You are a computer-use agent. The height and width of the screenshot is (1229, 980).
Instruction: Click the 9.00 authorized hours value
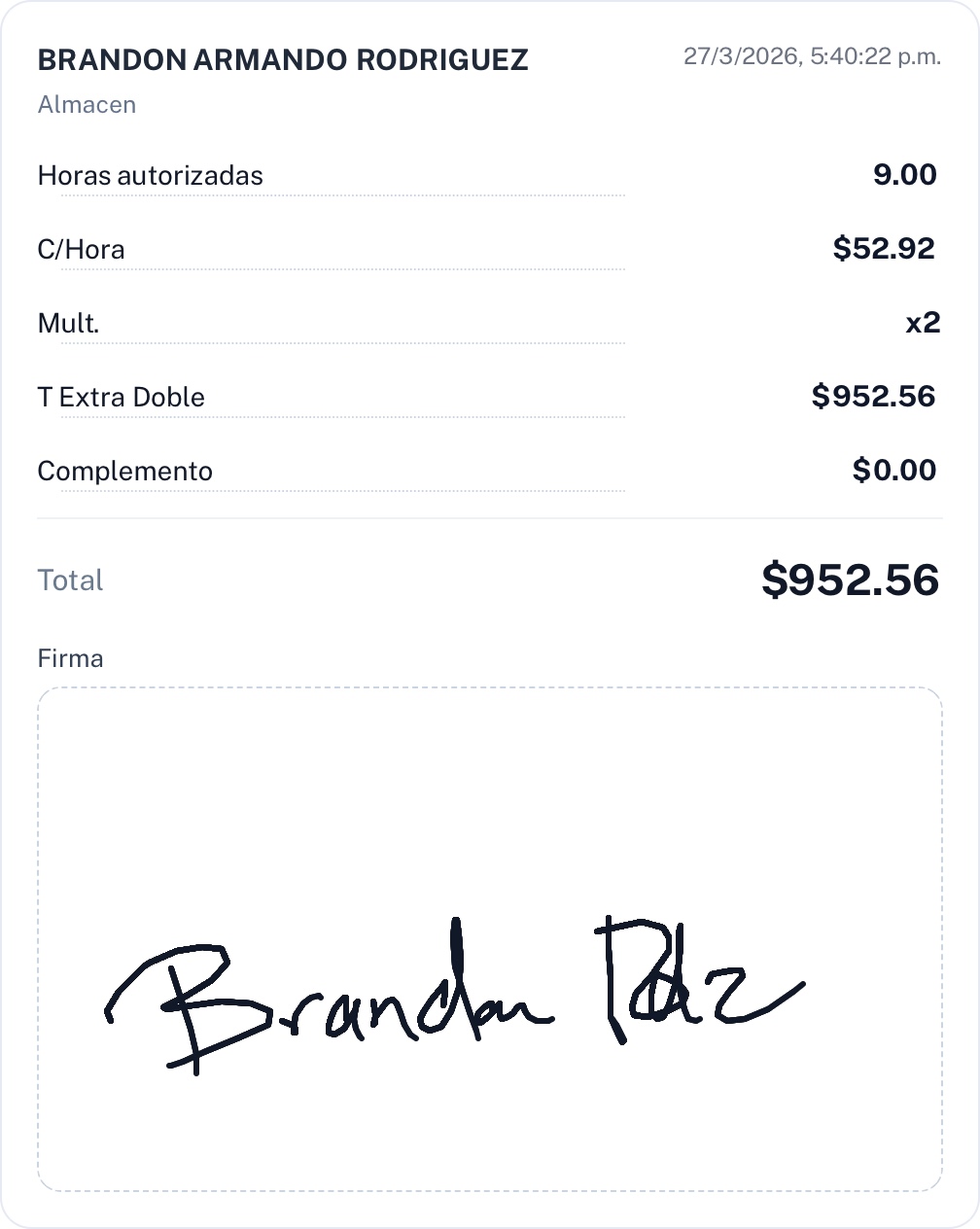(x=904, y=175)
